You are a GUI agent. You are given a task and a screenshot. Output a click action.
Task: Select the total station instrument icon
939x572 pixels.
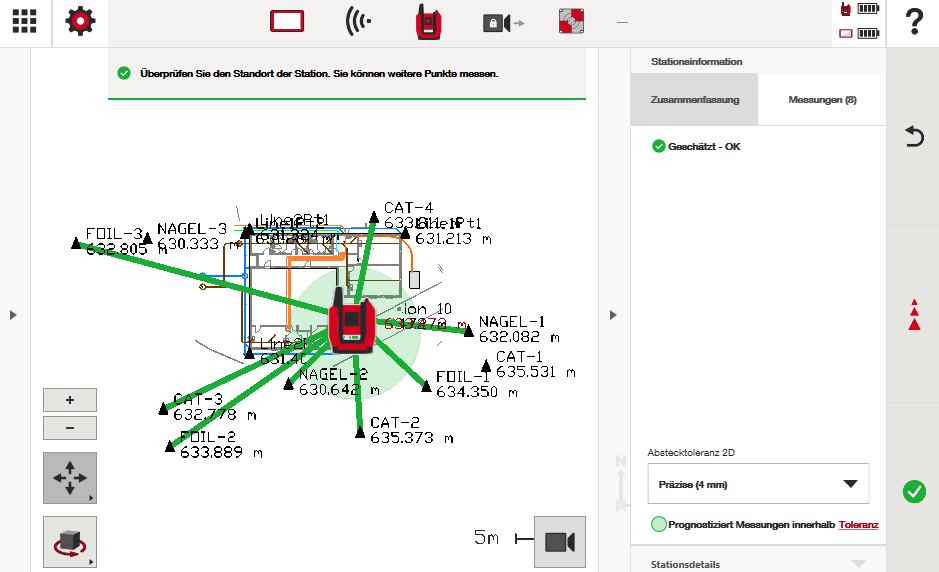430,22
